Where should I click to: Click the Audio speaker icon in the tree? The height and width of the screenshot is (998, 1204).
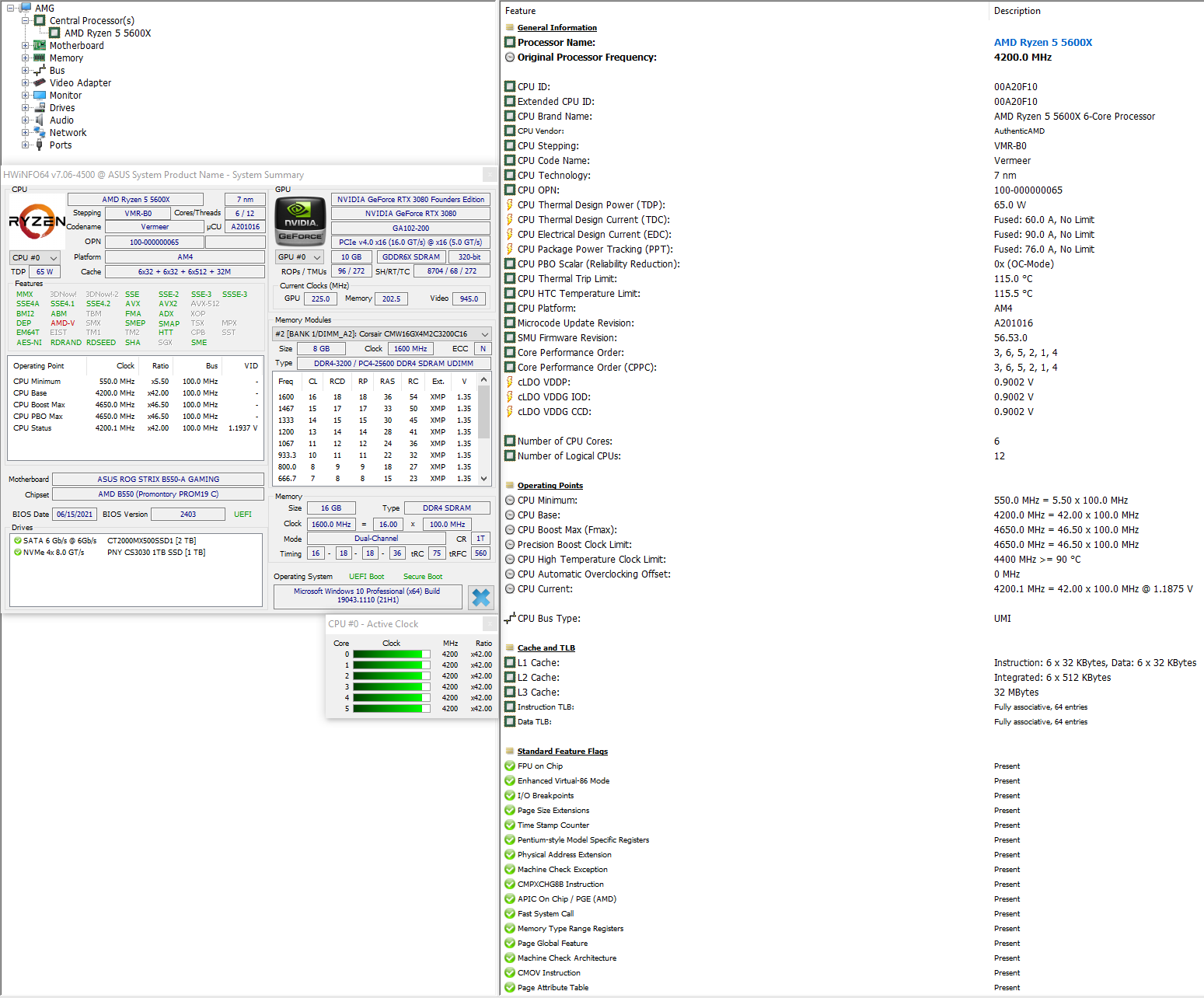40,120
